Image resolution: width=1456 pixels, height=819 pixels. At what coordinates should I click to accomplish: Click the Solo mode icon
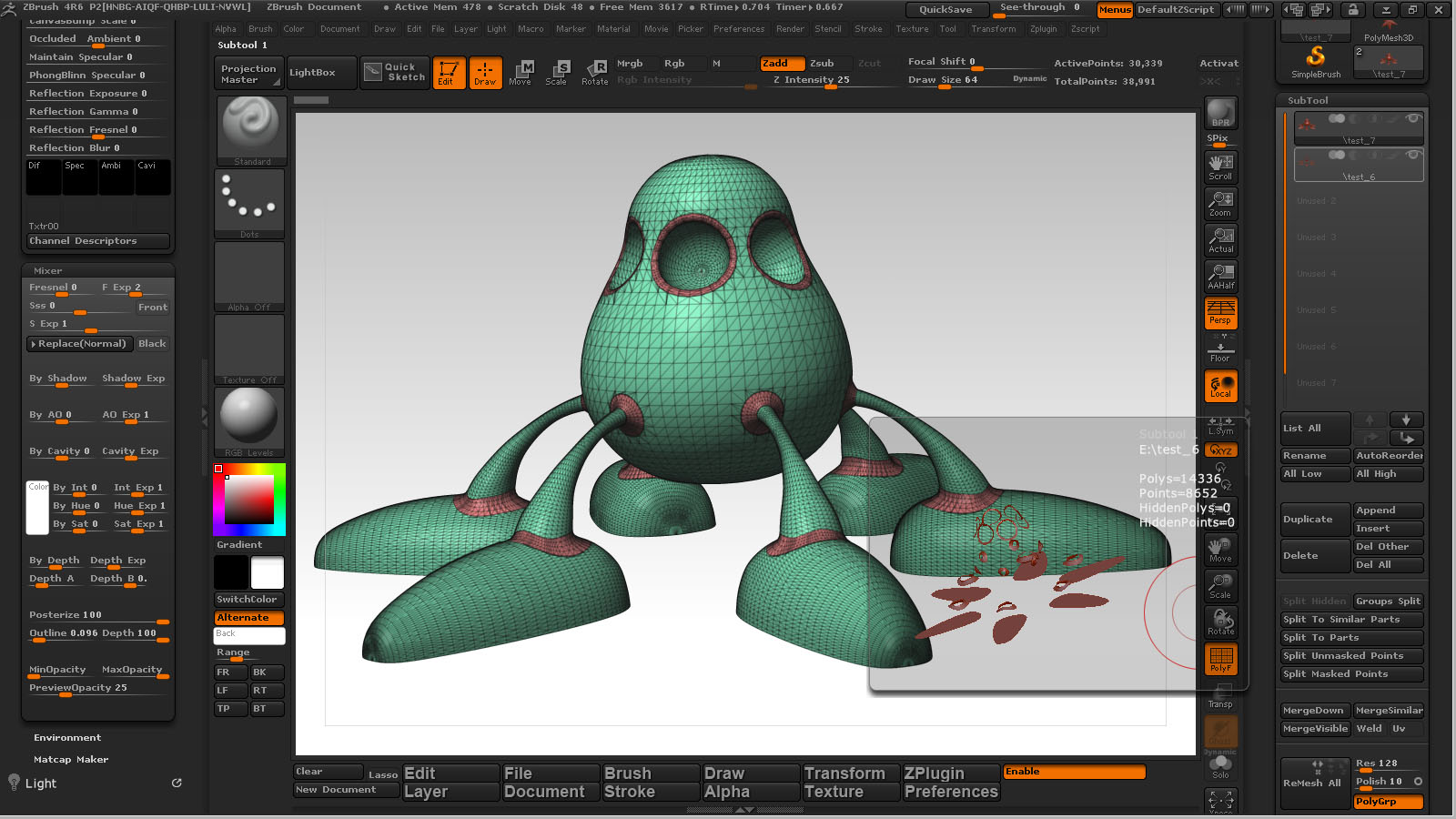point(1220,767)
